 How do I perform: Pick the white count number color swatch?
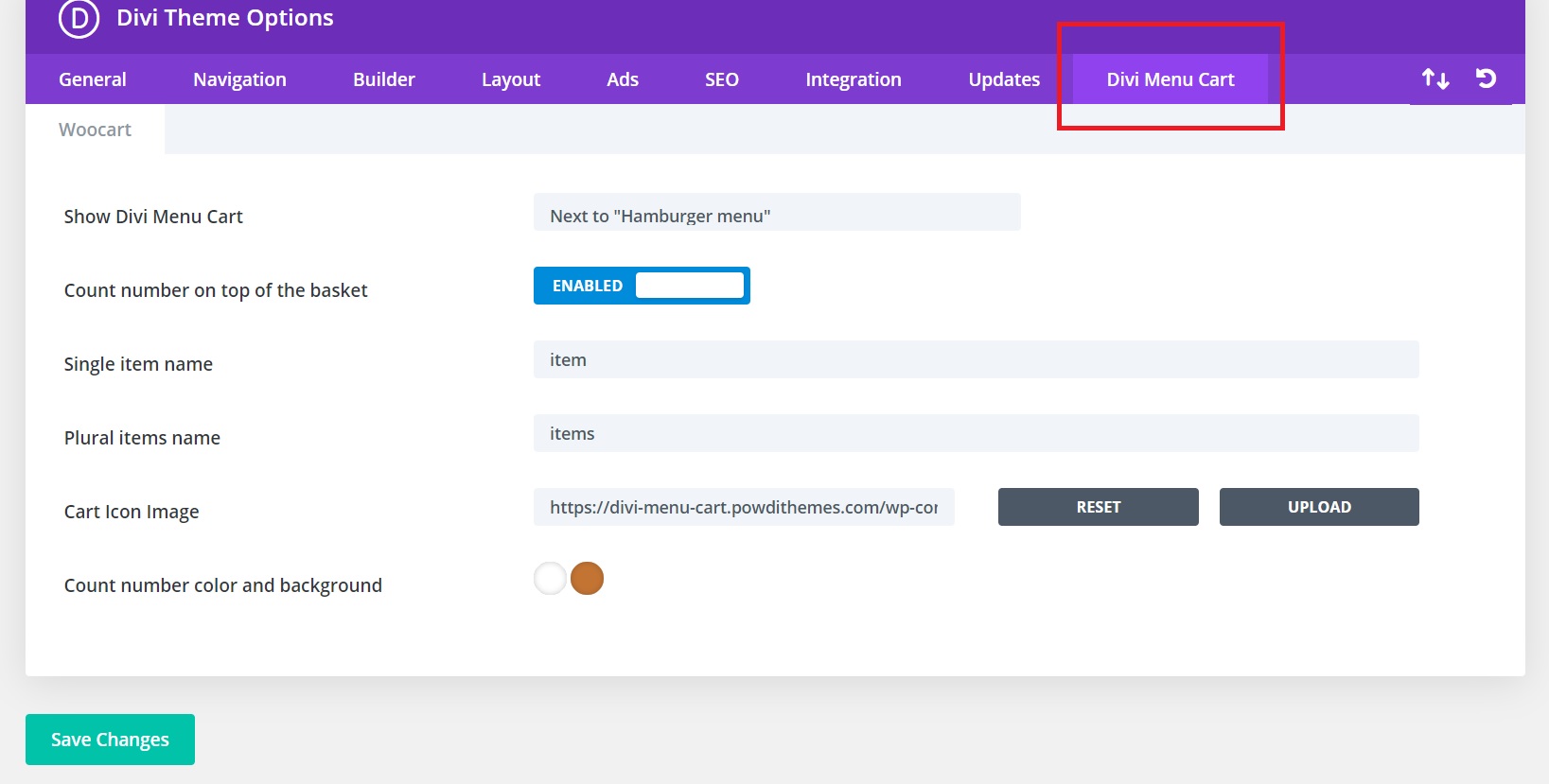coord(550,578)
